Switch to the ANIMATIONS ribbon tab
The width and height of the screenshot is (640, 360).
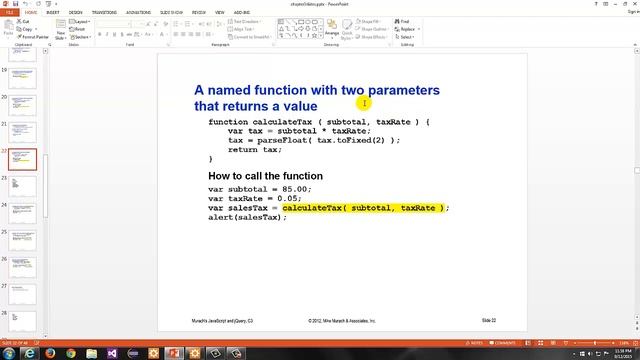pyautogui.click(x=138, y=13)
